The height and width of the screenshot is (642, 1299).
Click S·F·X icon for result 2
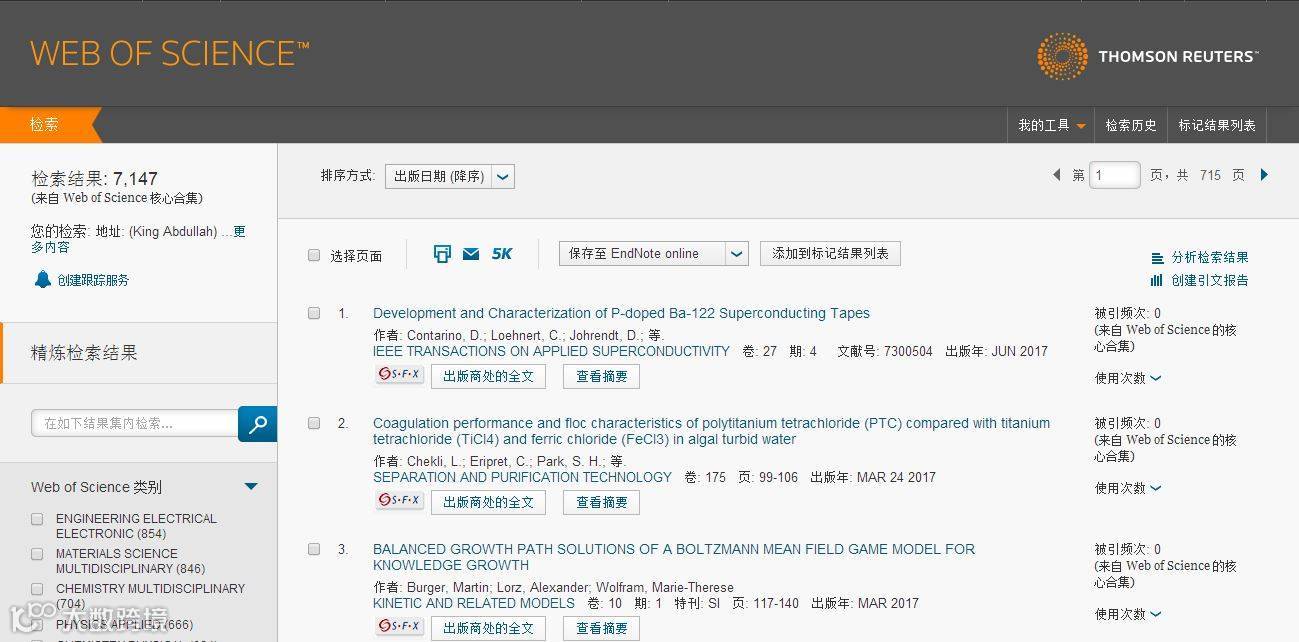coord(400,500)
